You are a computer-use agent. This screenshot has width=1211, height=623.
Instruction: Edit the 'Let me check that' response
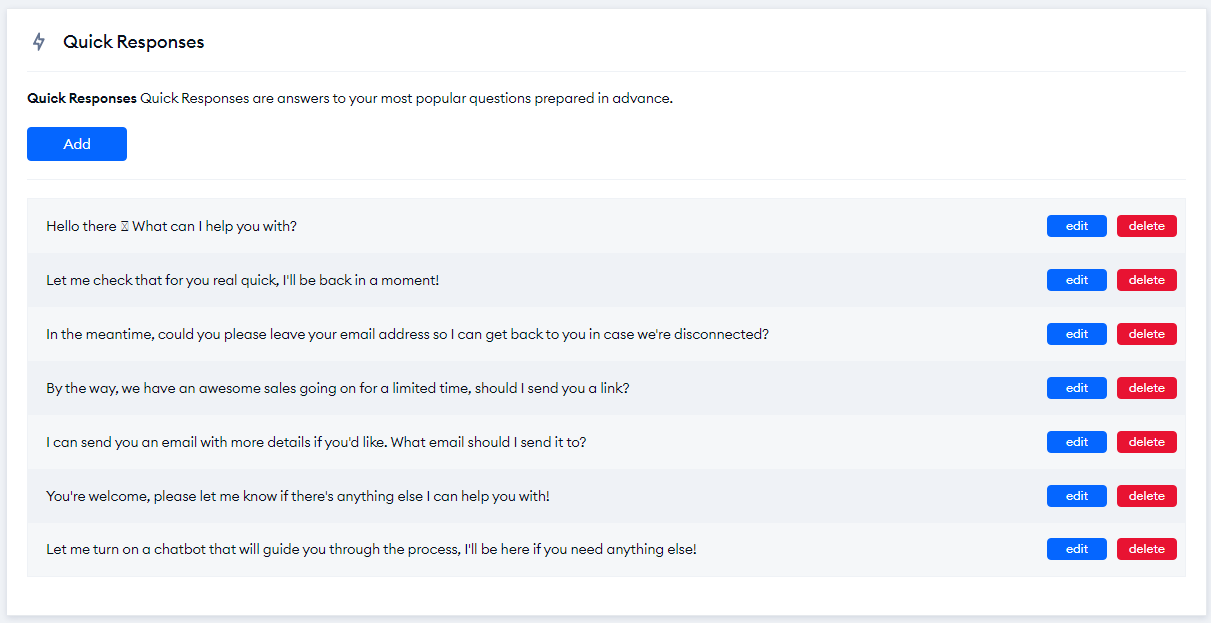(1076, 280)
